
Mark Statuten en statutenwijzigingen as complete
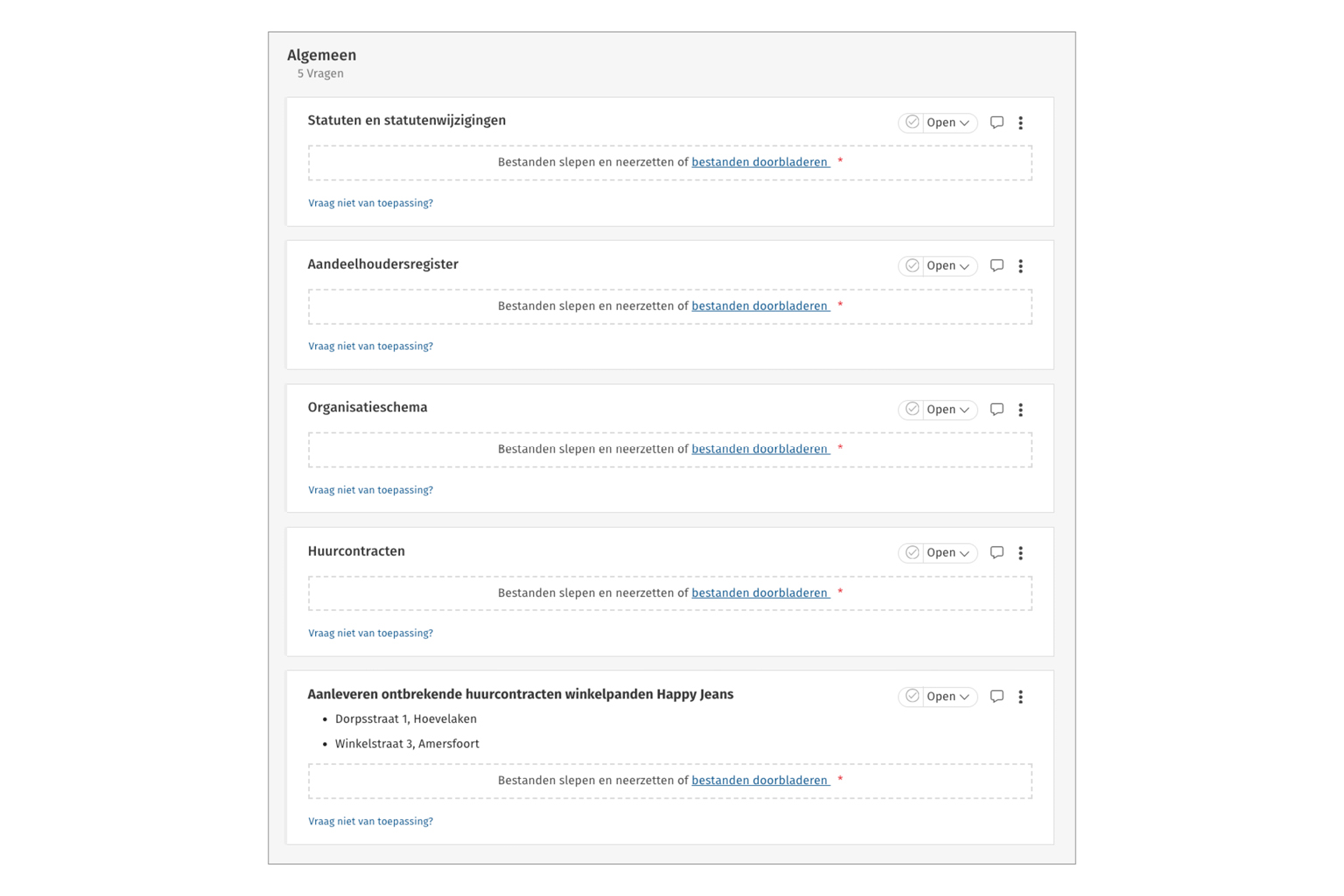913,122
